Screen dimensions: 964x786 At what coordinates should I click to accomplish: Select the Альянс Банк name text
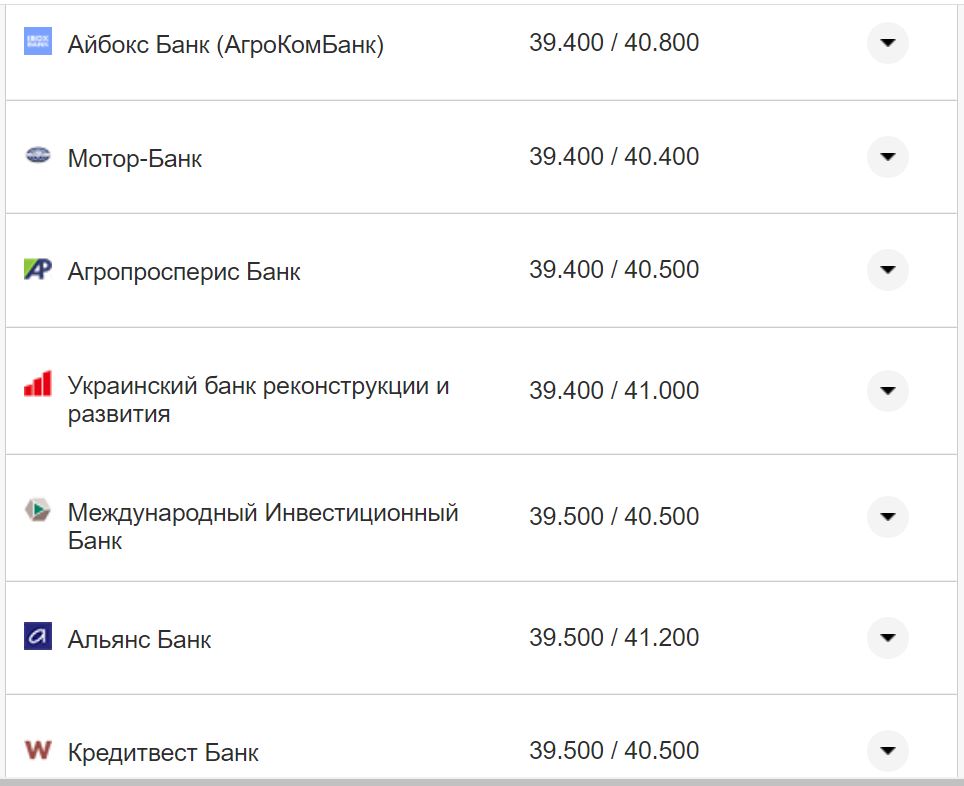[139, 638]
